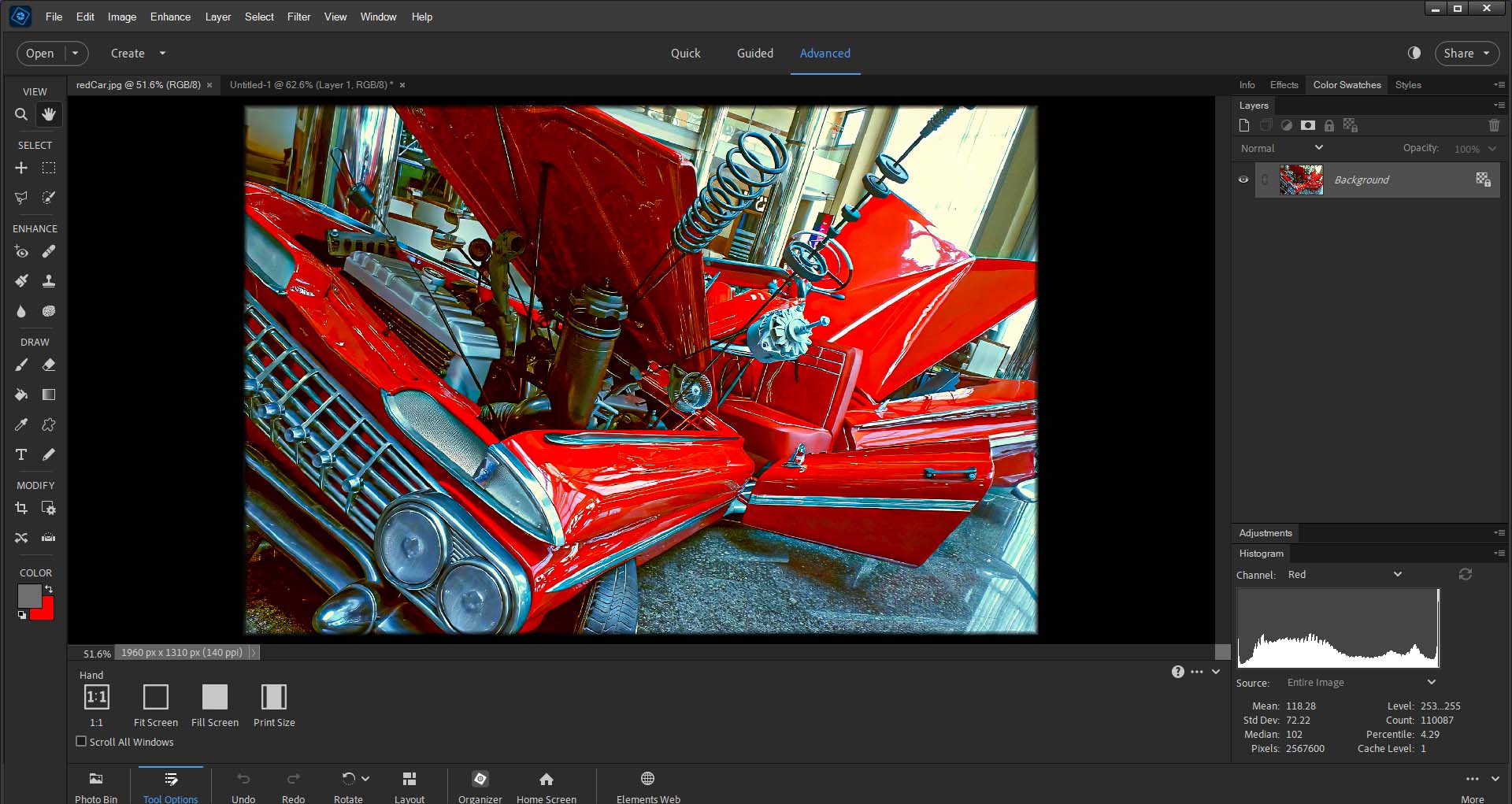This screenshot has height=804, width=1512.
Task: Enable Scroll All Windows checkbox
Action: 81,742
